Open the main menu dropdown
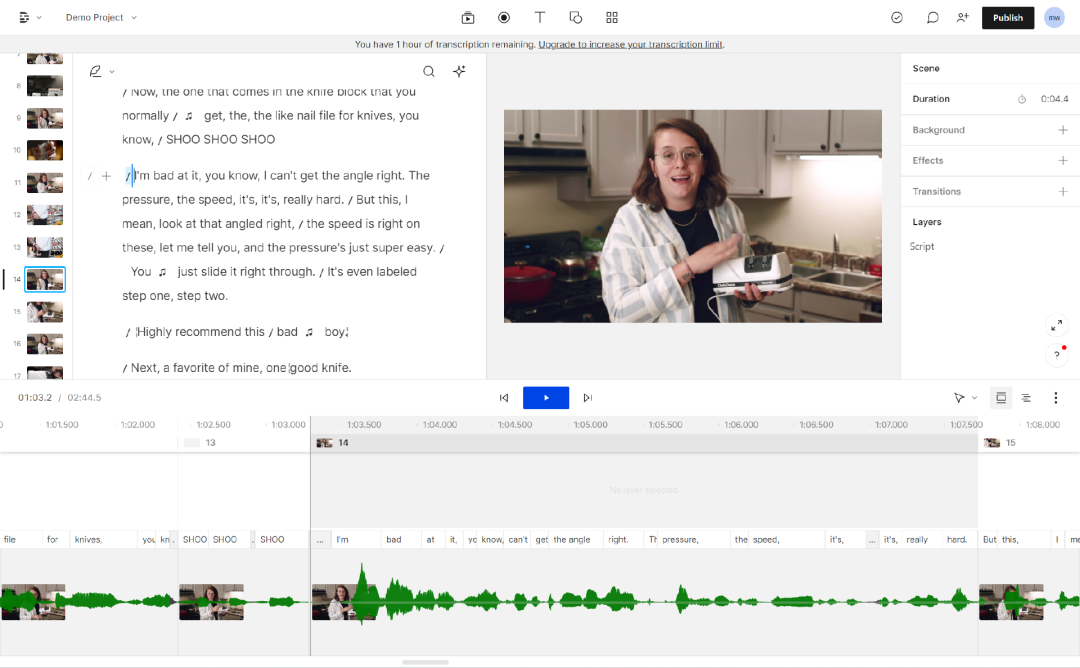 pyautogui.click(x=30, y=17)
